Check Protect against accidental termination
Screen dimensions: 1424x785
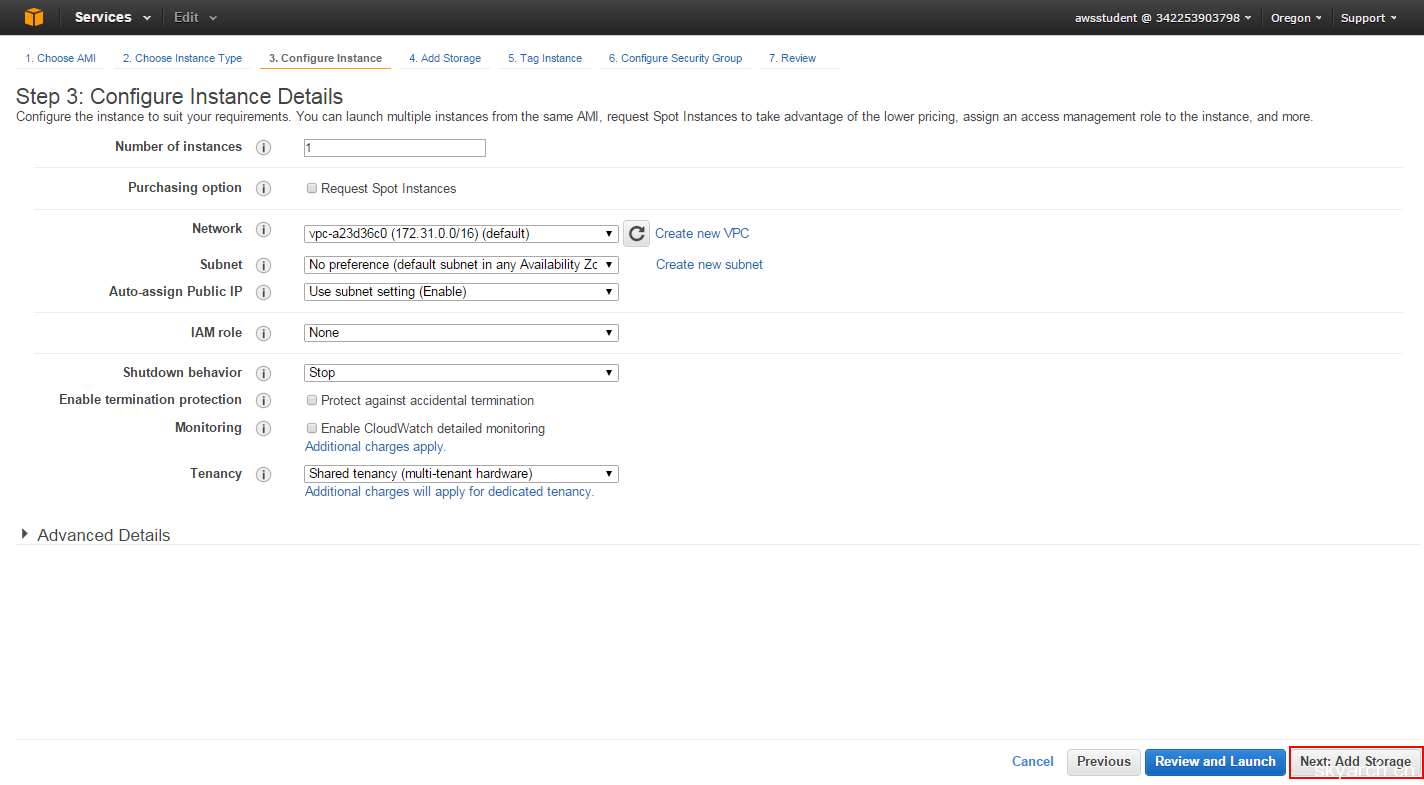click(x=312, y=400)
